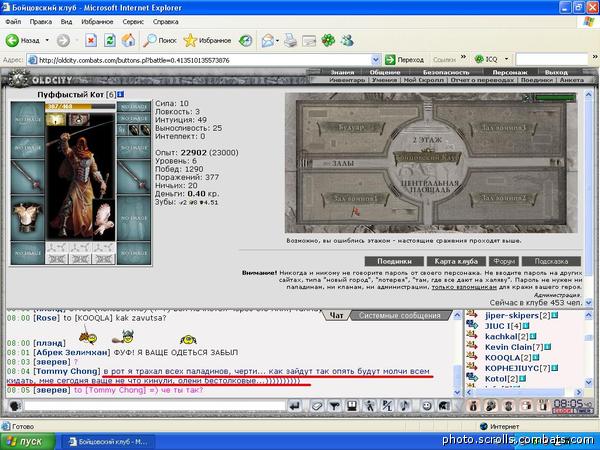The image size is (600, 450).
Task: Click the floppy disk save chat icon
Action: tap(352, 406)
